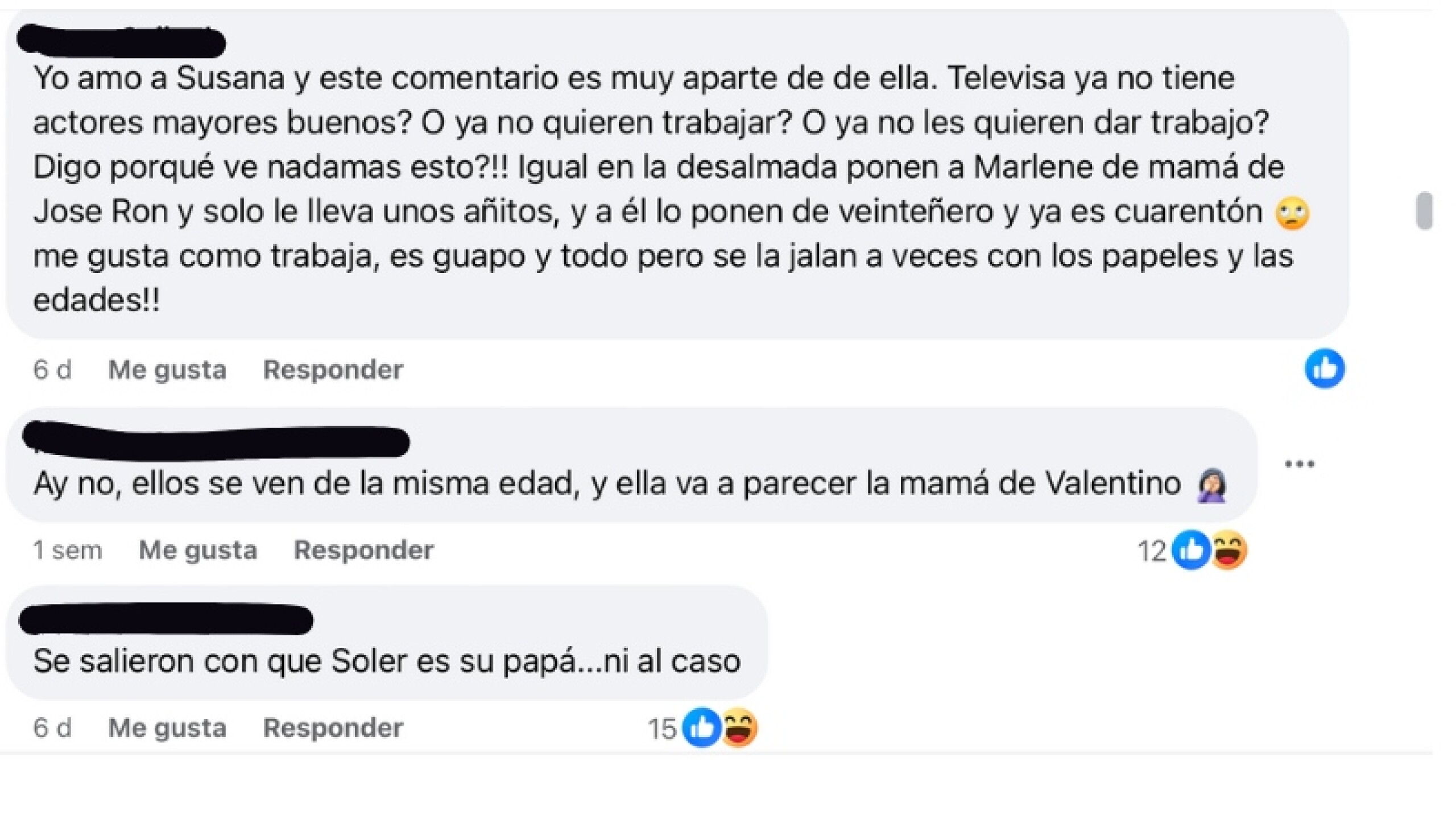Viewport: 1456px width, 819px height.
Task: Click the thumbs-up reaction on the Susana comment
Action: click(x=1324, y=369)
